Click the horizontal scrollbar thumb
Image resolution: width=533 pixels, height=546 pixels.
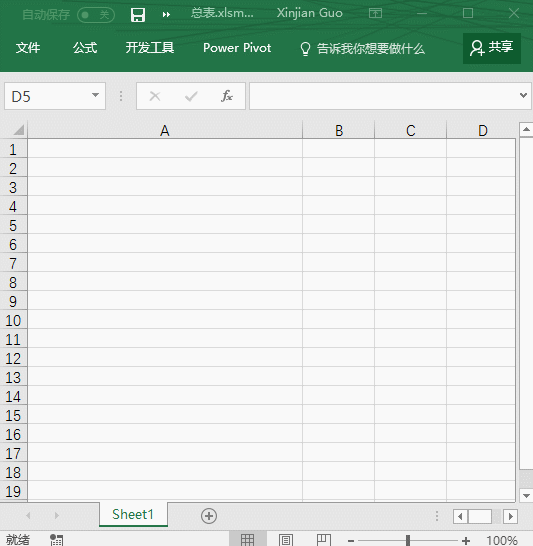480,516
